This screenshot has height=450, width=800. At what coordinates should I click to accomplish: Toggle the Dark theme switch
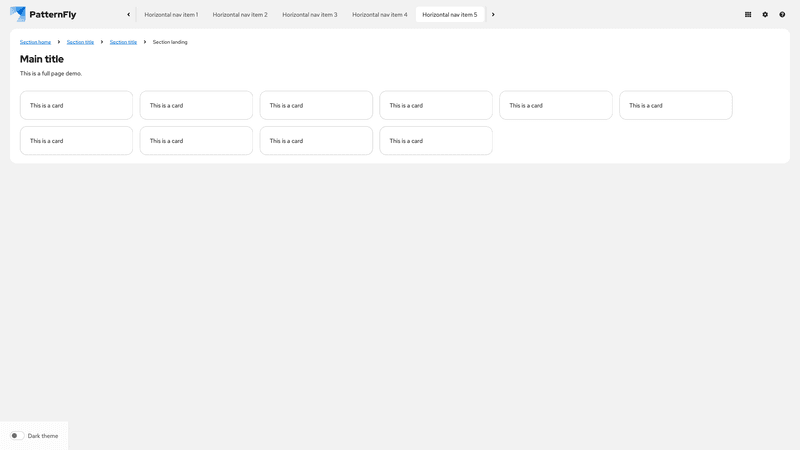17,436
